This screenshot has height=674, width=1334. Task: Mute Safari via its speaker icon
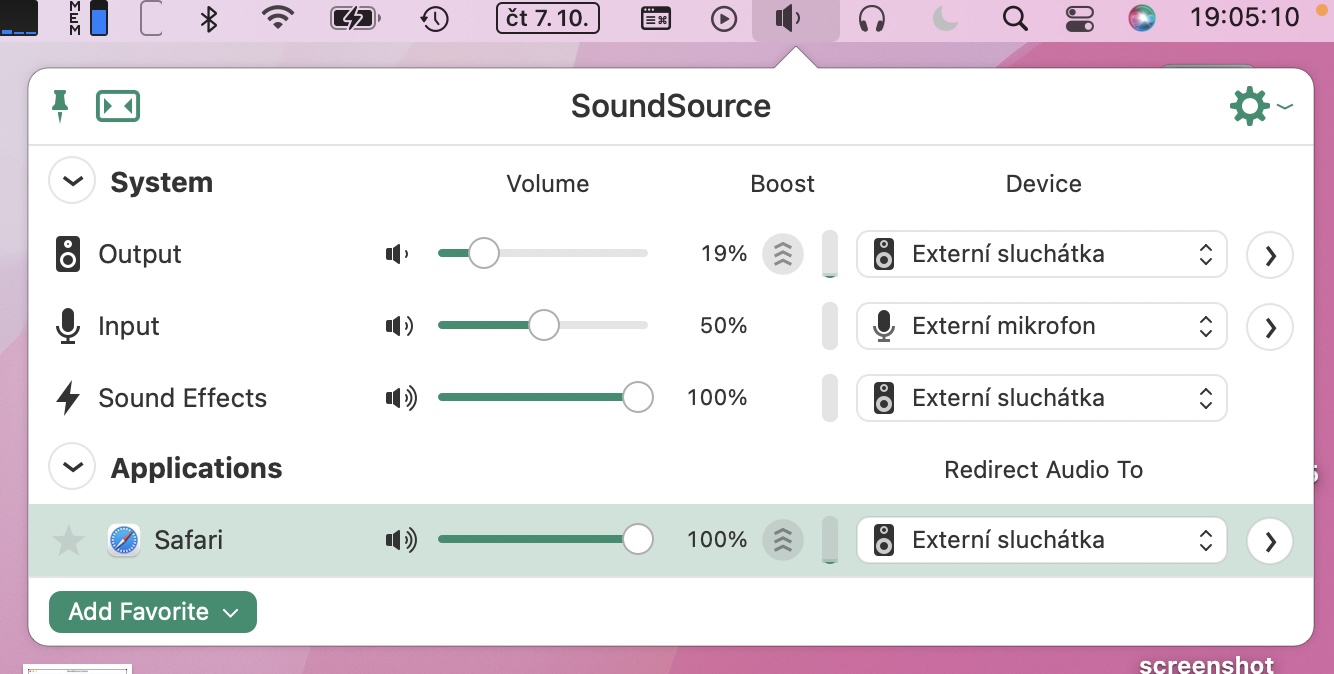(400, 540)
